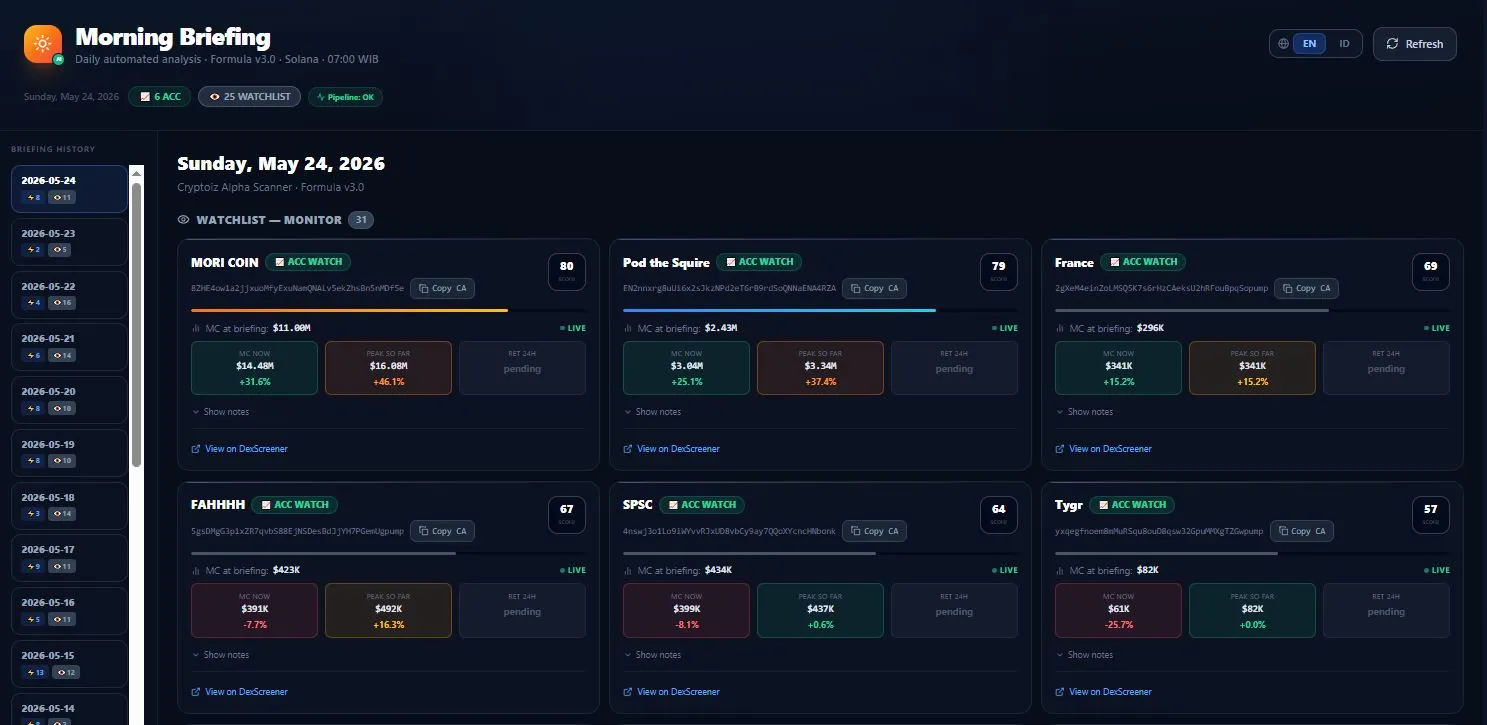Click the globe language icon
The height and width of the screenshot is (725, 1487).
pyautogui.click(x=1284, y=44)
